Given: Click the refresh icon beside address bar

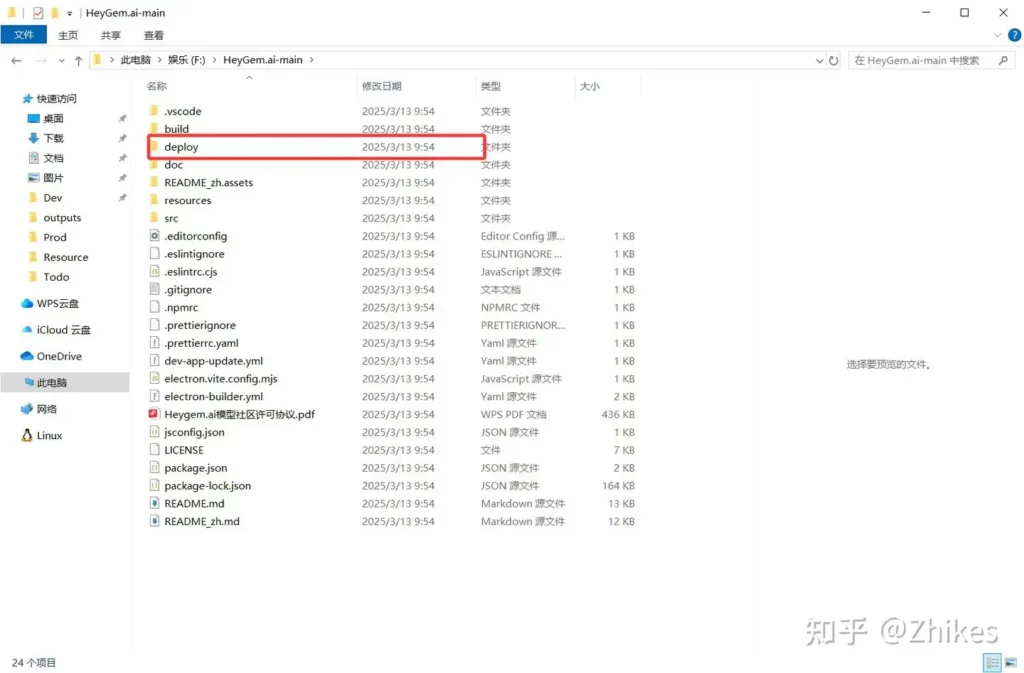Looking at the screenshot, I should pos(834,60).
